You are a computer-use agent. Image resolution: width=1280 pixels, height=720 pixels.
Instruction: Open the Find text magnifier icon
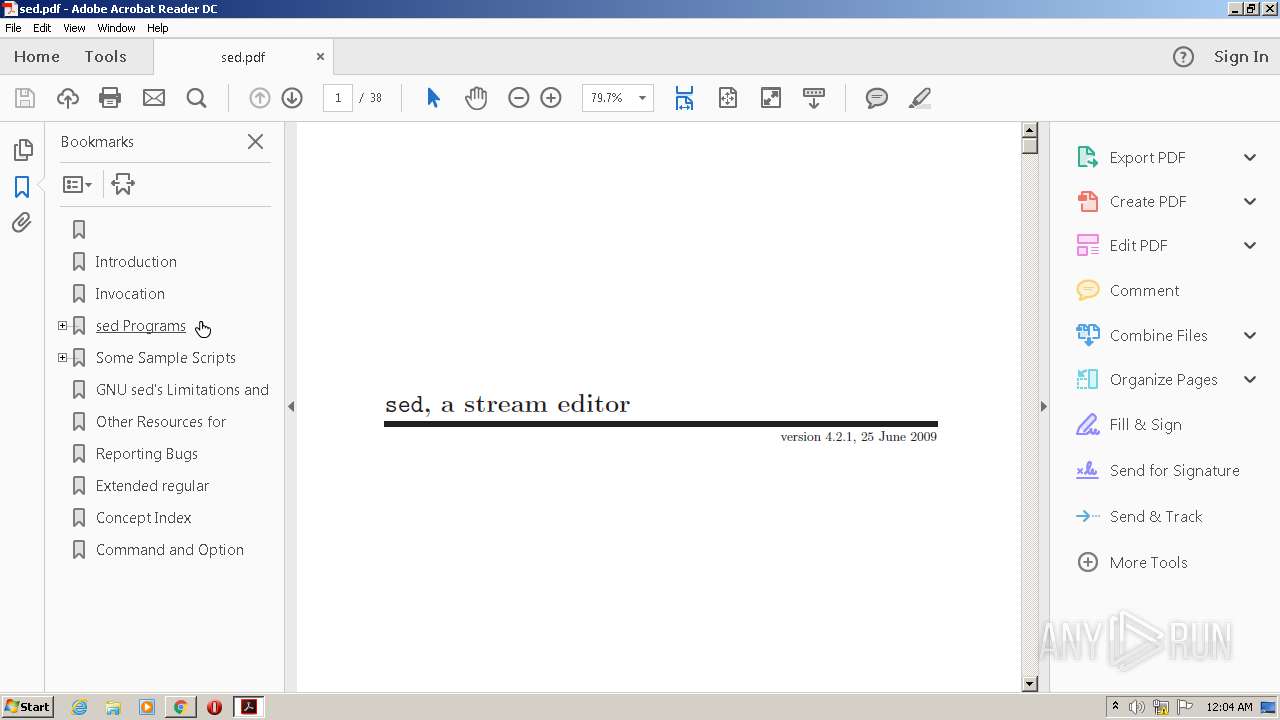196,98
